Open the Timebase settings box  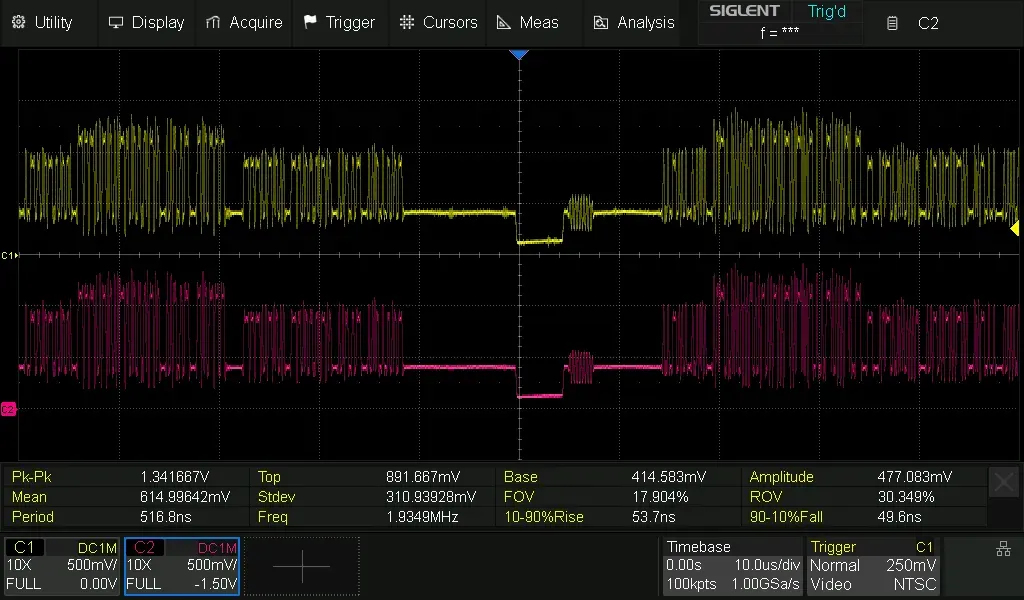click(732, 566)
